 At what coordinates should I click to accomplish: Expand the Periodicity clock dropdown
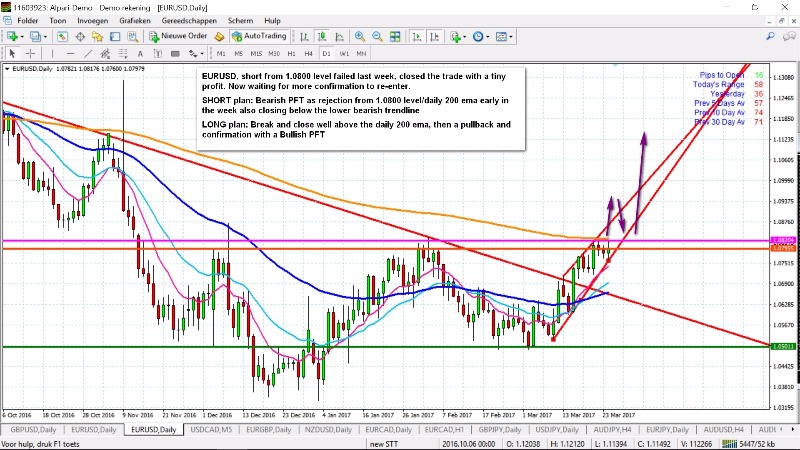[x=489, y=36]
